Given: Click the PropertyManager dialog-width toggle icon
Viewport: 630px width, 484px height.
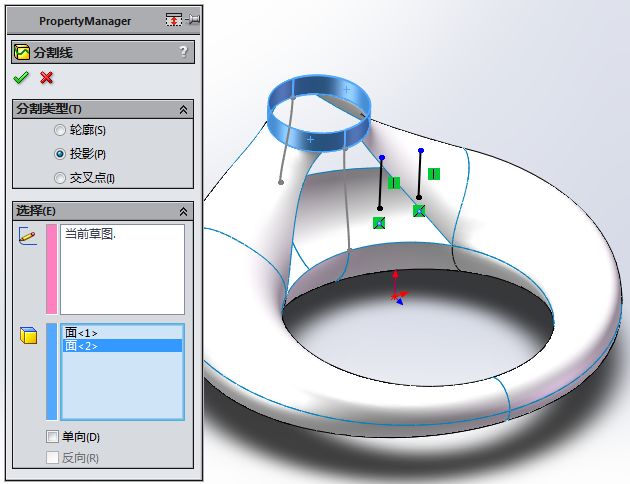Looking at the screenshot, I should click(174, 19).
